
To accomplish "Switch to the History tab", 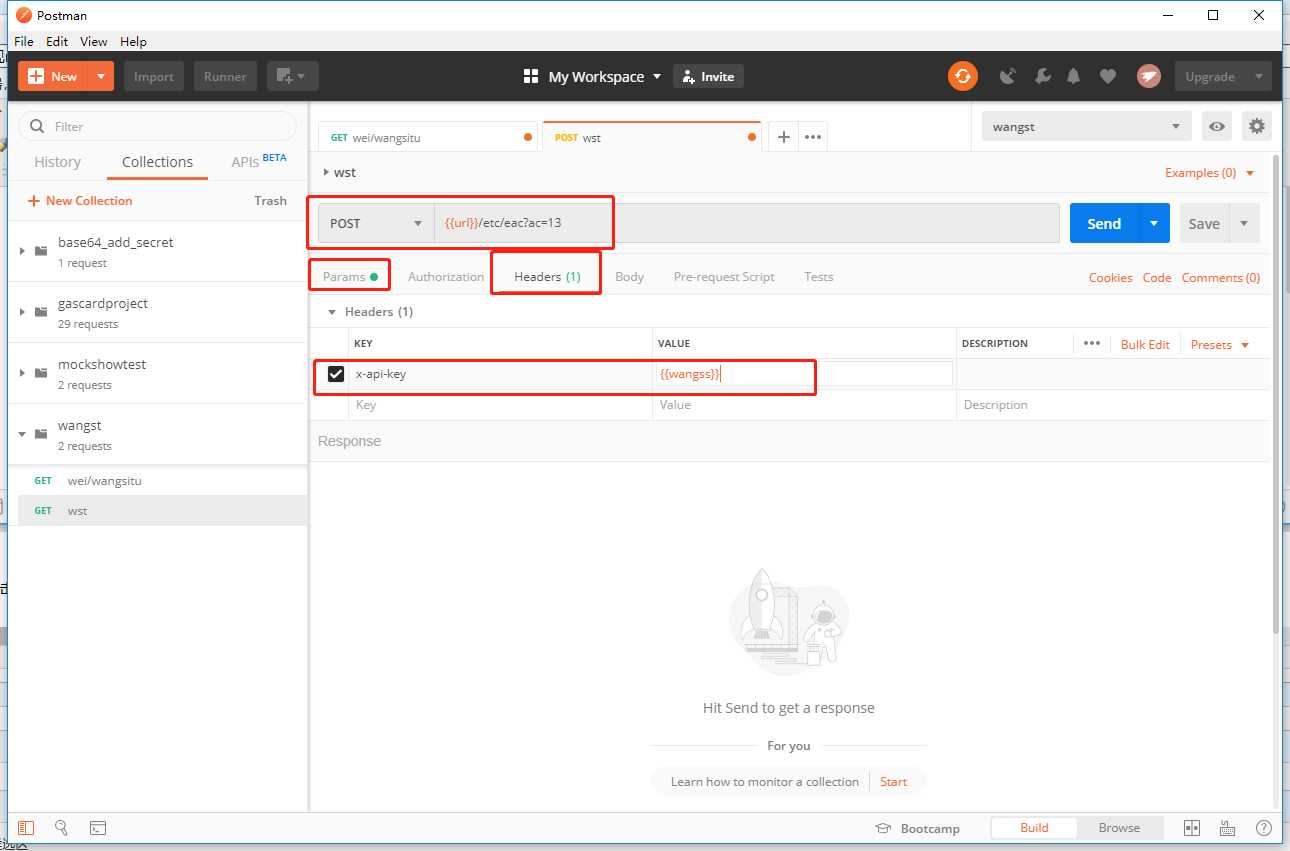I will [x=57, y=162].
